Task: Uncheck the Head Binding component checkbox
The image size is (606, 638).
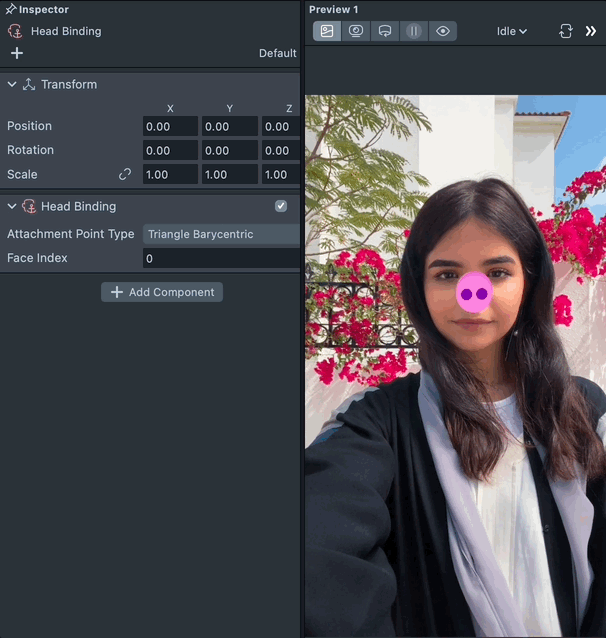Action: [281, 206]
